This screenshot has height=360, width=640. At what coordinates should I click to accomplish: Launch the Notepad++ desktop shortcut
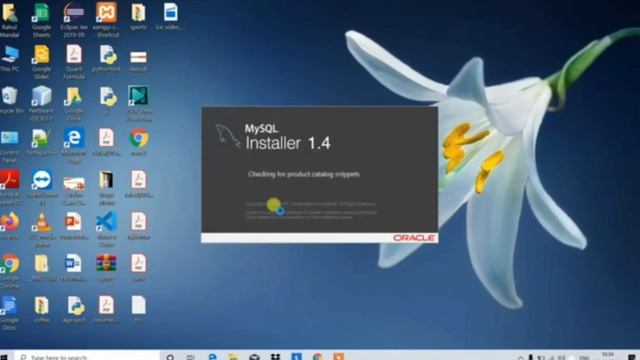(41, 142)
